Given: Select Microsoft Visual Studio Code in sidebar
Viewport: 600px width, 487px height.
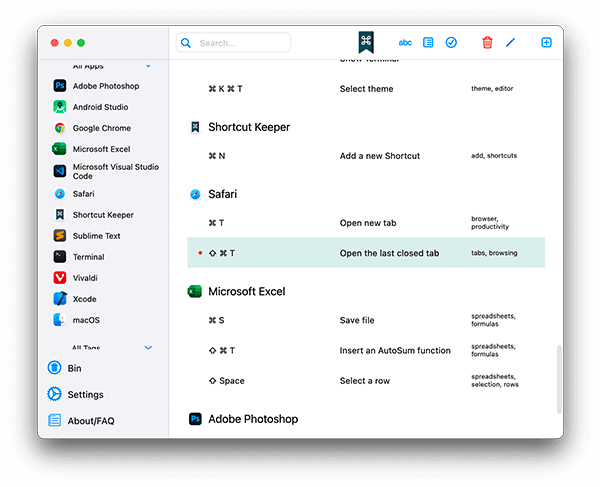Looking at the screenshot, I should (x=116, y=171).
